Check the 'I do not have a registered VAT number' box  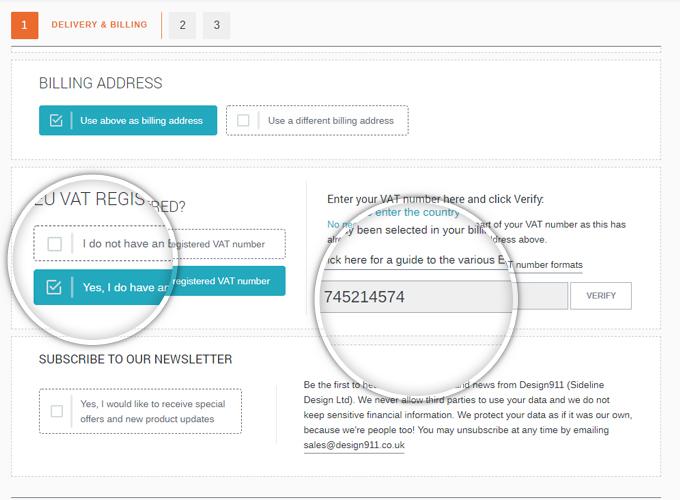[x=55, y=244]
